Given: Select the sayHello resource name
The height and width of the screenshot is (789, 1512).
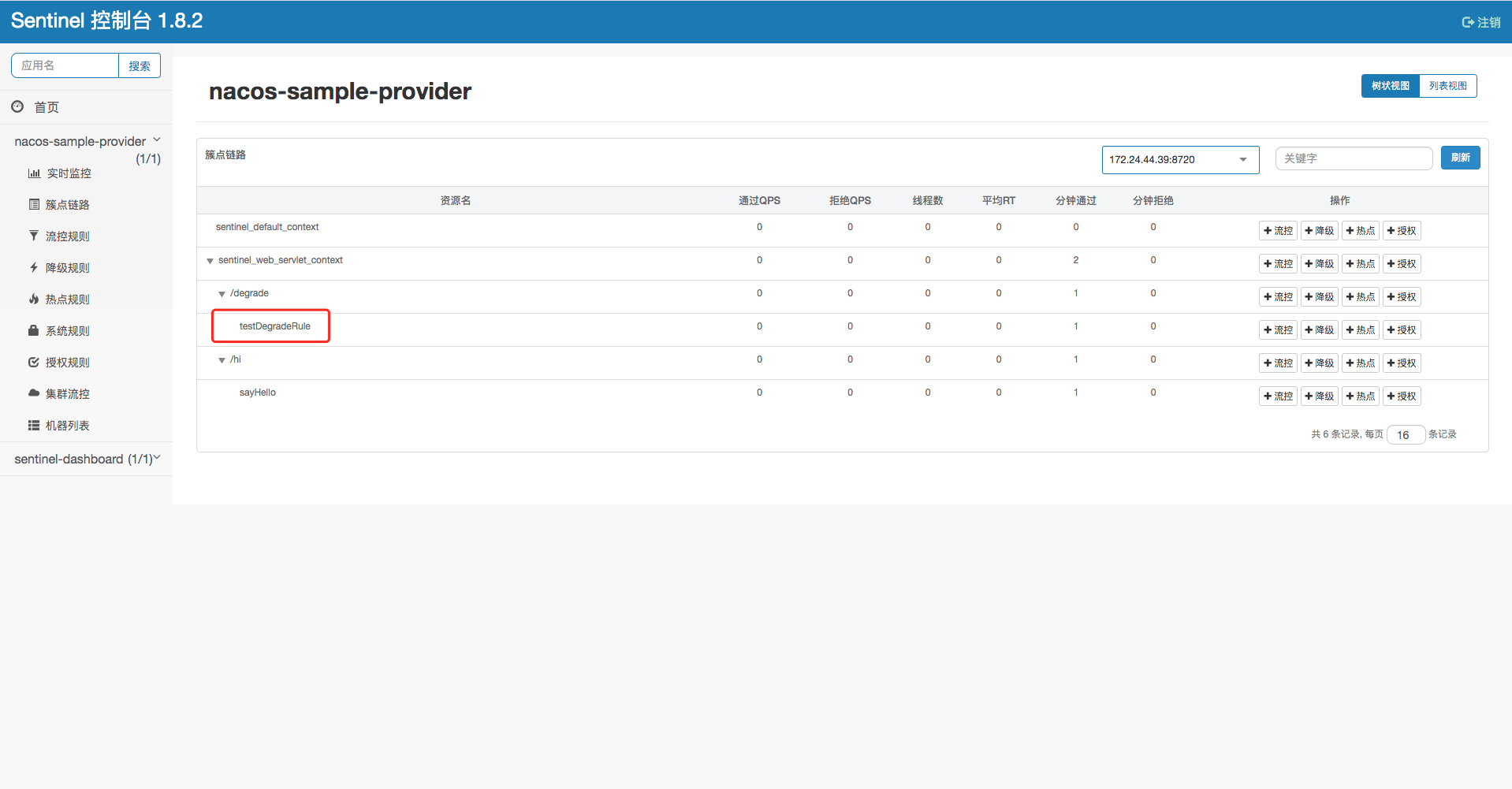Looking at the screenshot, I should click(x=258, y=393).
